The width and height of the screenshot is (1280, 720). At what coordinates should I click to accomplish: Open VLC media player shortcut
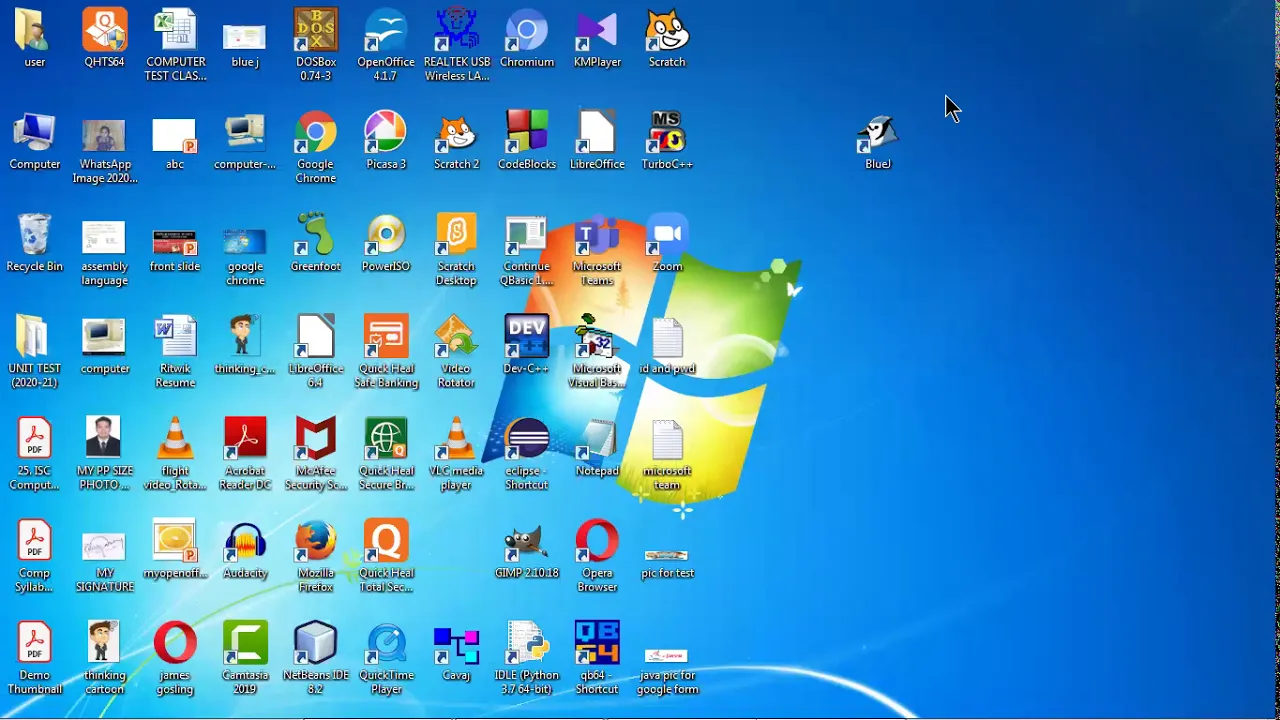pos(456,455)
